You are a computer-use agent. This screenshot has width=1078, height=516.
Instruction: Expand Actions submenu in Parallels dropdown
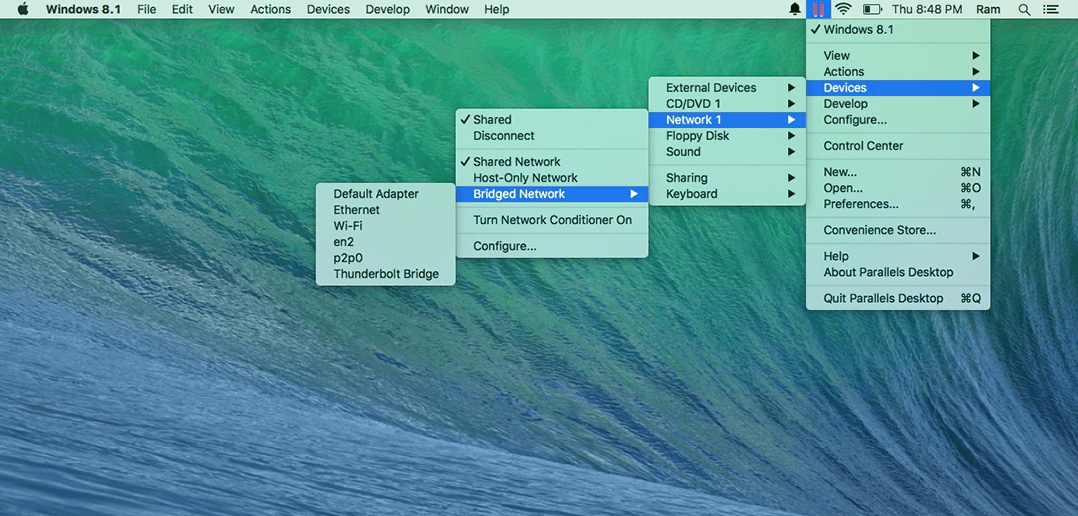[898, 71]
